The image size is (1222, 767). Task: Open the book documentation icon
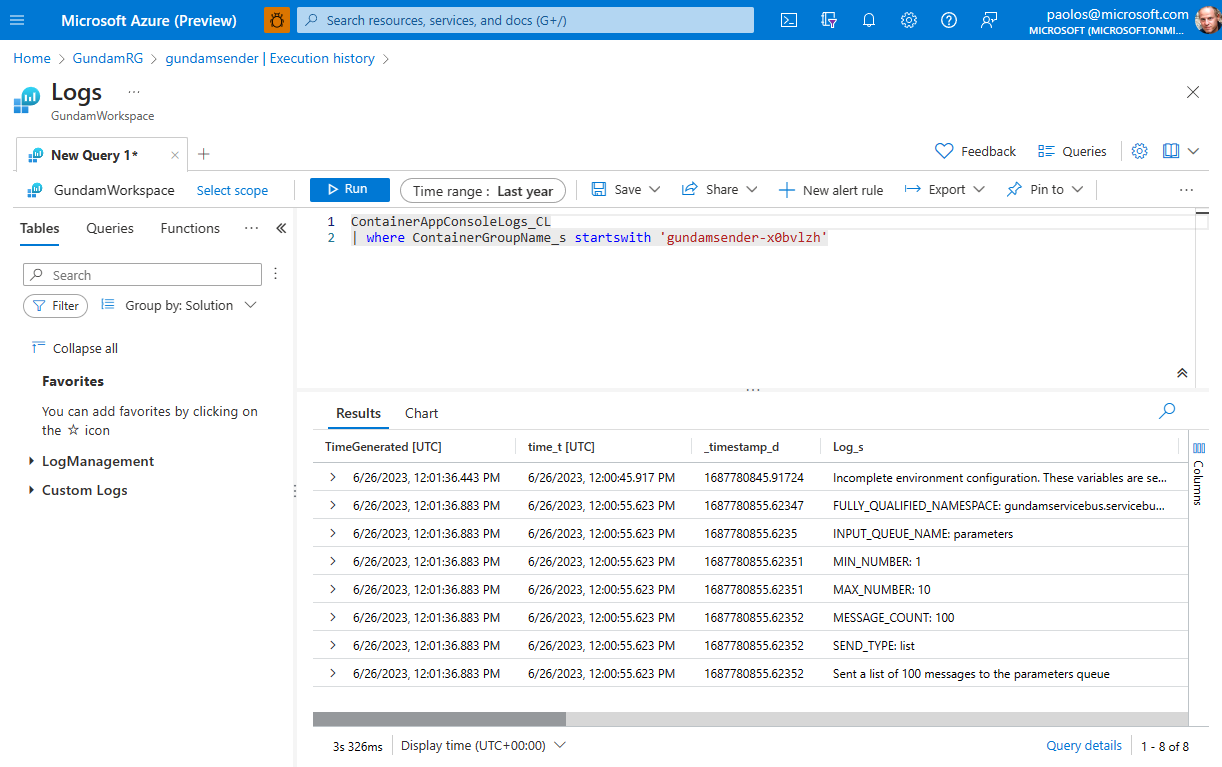1171,151
